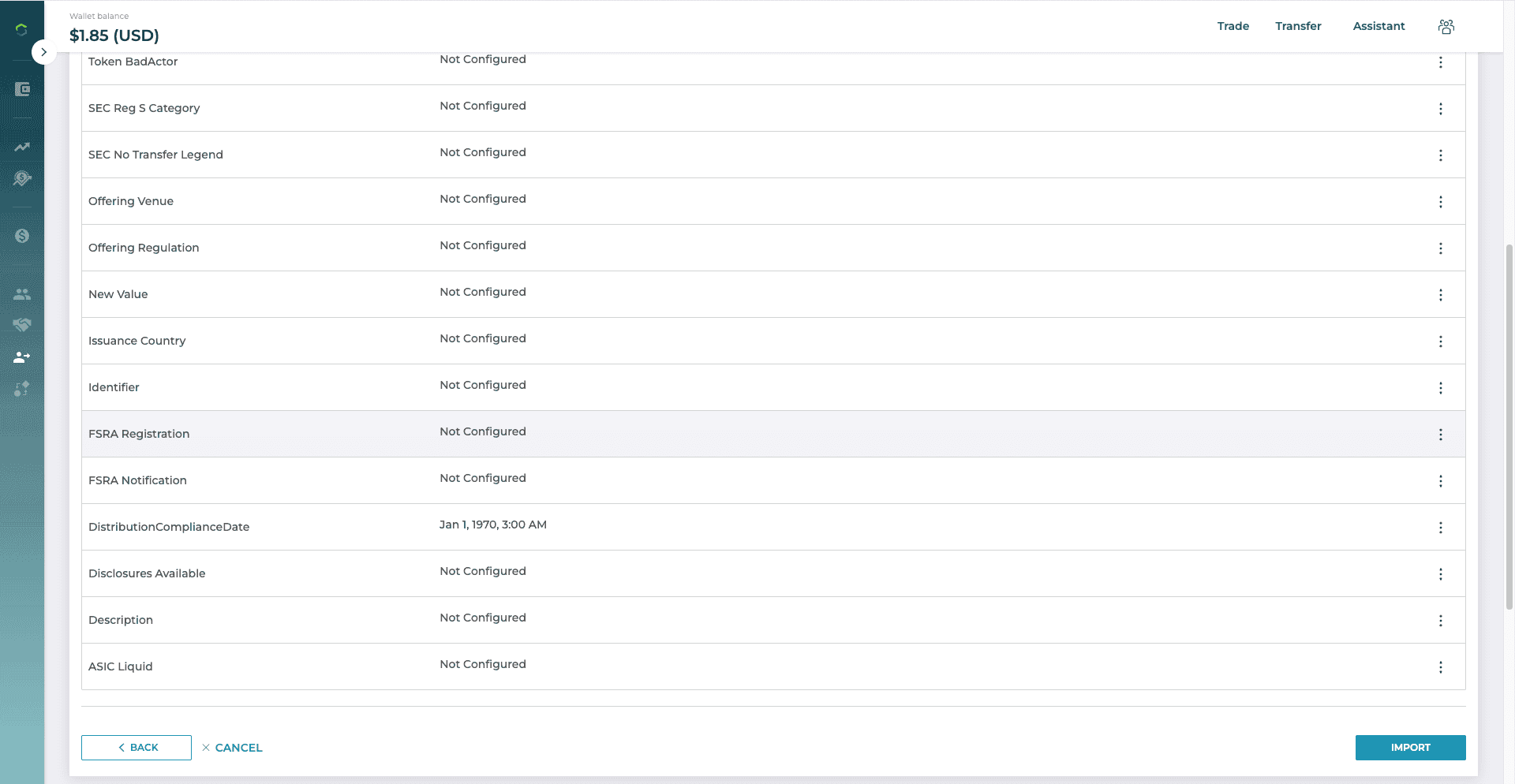Open the dollar coin sidebar icon

point(22,236)
